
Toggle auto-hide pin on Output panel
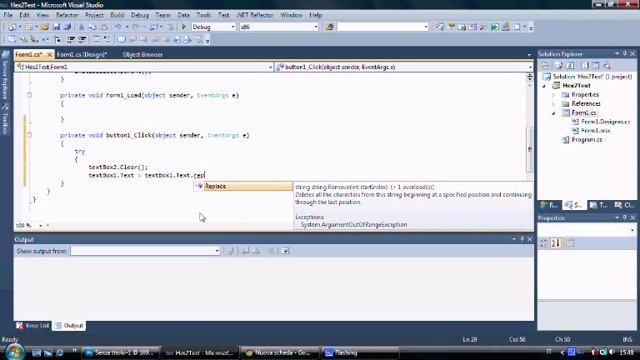click(522, 239)
